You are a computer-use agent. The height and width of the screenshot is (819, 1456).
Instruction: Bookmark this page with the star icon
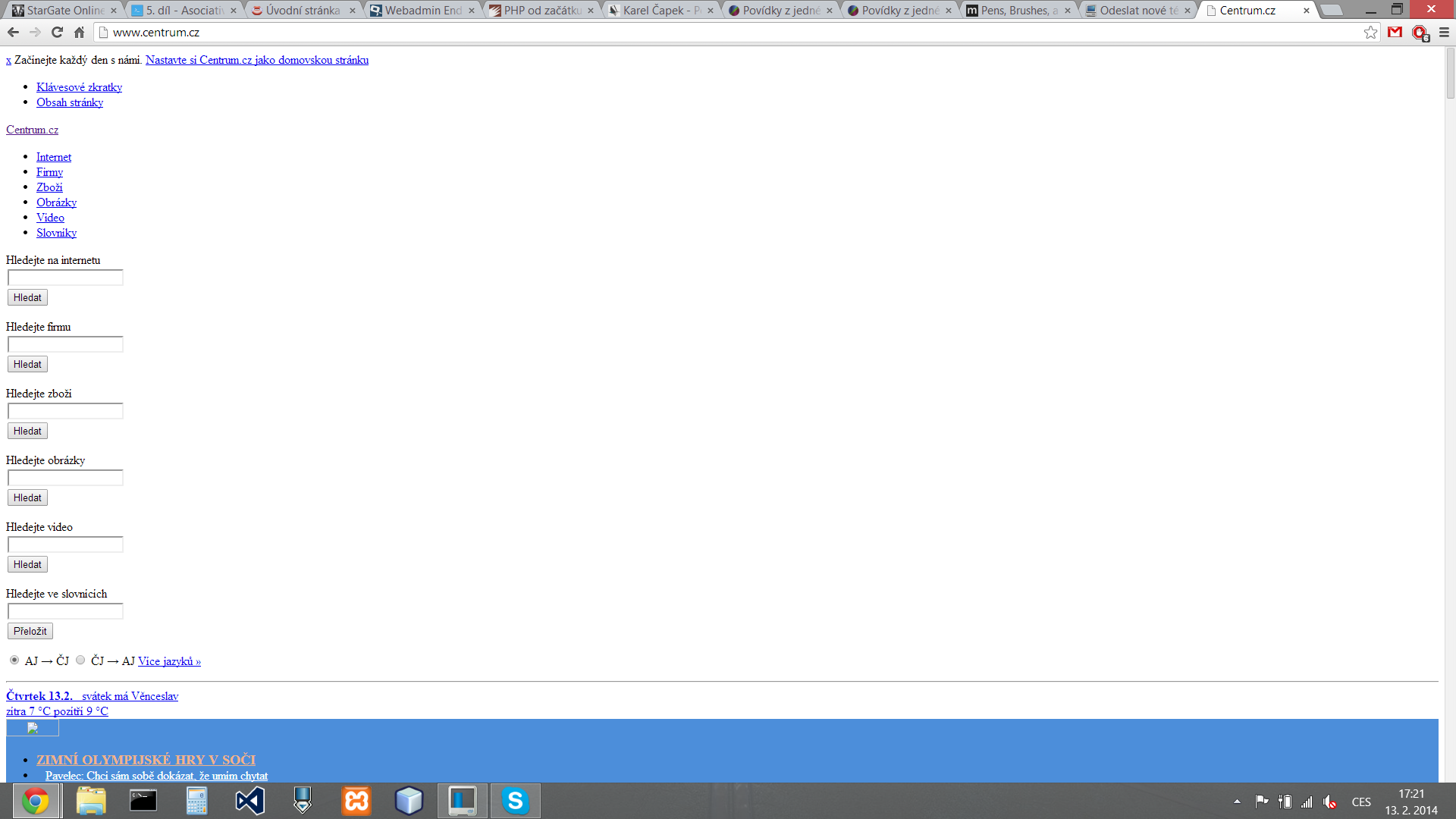coord(1370,32)
